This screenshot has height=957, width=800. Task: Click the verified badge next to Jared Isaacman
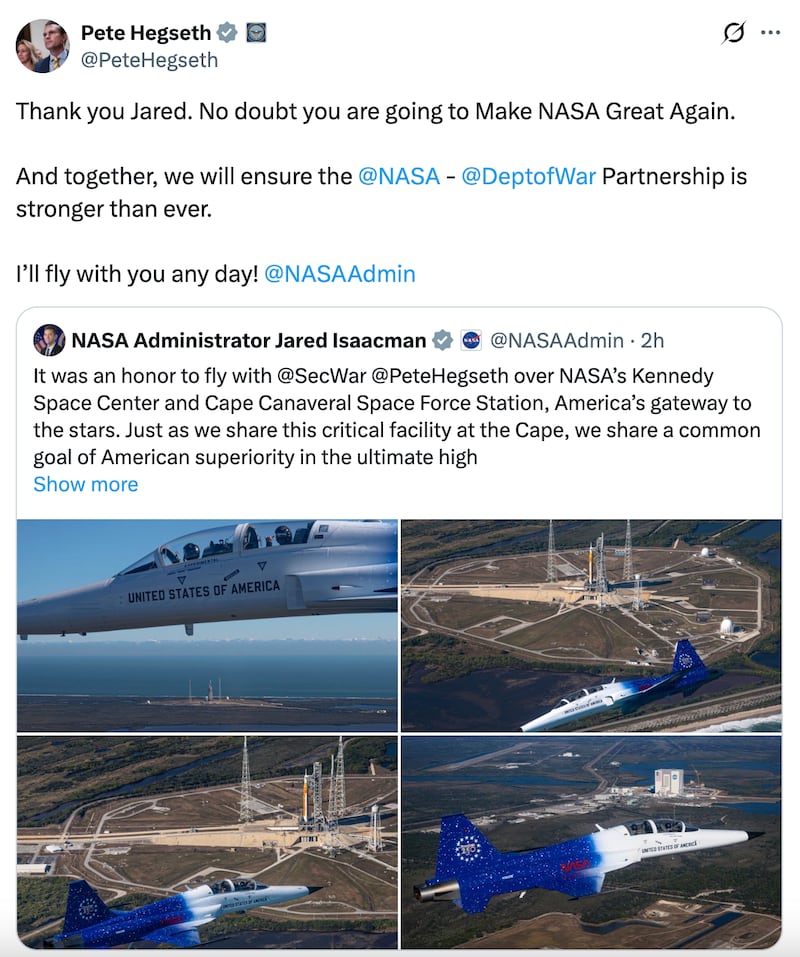point(442,341)
